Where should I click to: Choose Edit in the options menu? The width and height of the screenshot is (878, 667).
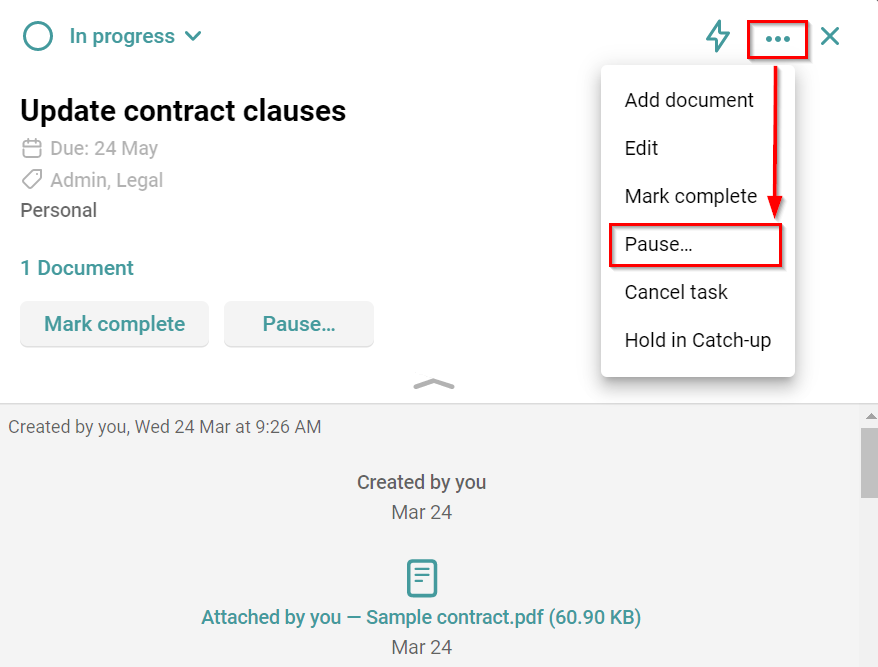tap(642, 148)
